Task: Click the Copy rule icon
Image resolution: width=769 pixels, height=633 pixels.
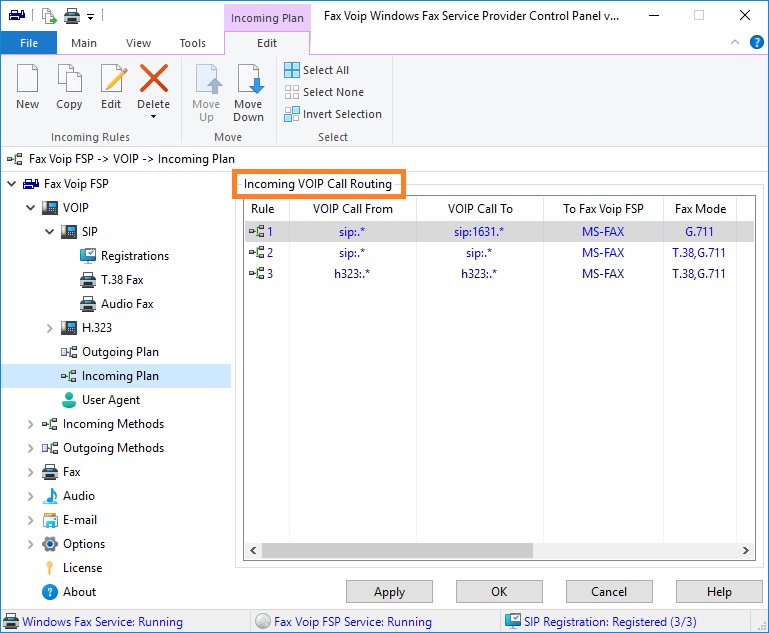Action: (x=69, y=78)
